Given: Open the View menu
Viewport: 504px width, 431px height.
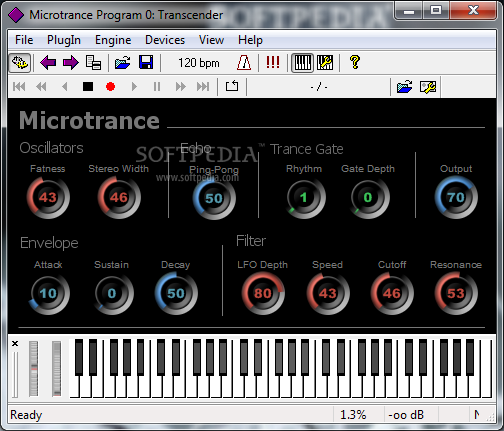Looking at the screenshot, I should (211, 40).
